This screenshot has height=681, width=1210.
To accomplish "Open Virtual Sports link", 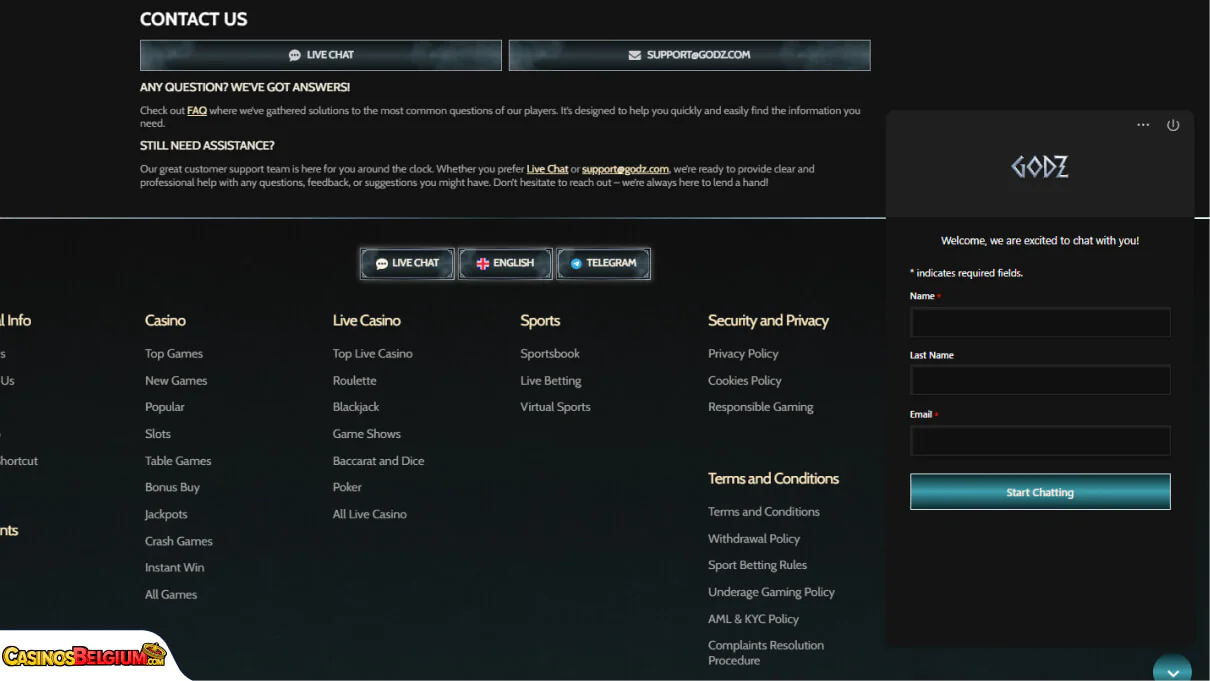I will click(555, 407).
